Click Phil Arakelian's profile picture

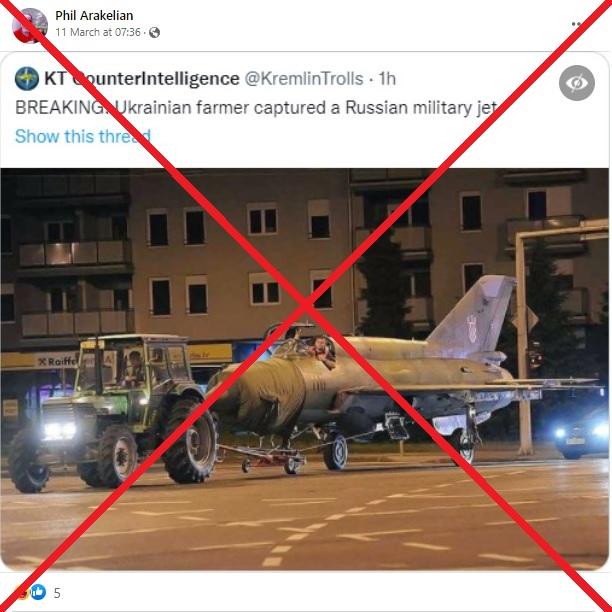pos(30,25)
